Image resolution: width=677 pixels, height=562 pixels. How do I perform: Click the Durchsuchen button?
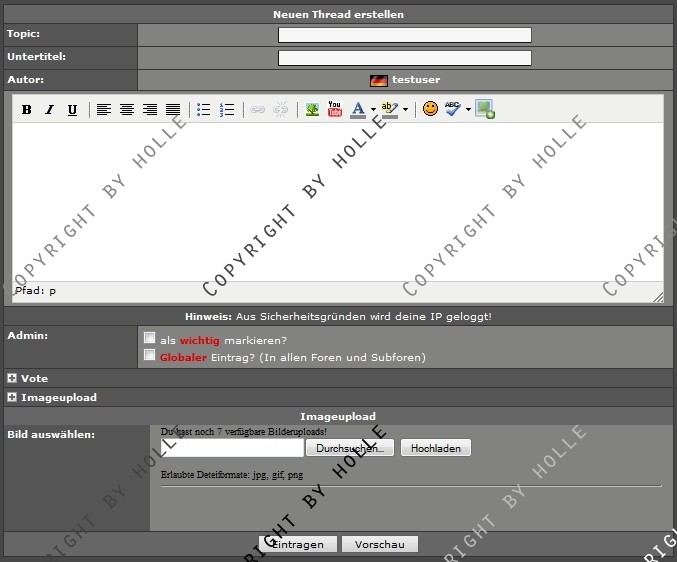350,448
